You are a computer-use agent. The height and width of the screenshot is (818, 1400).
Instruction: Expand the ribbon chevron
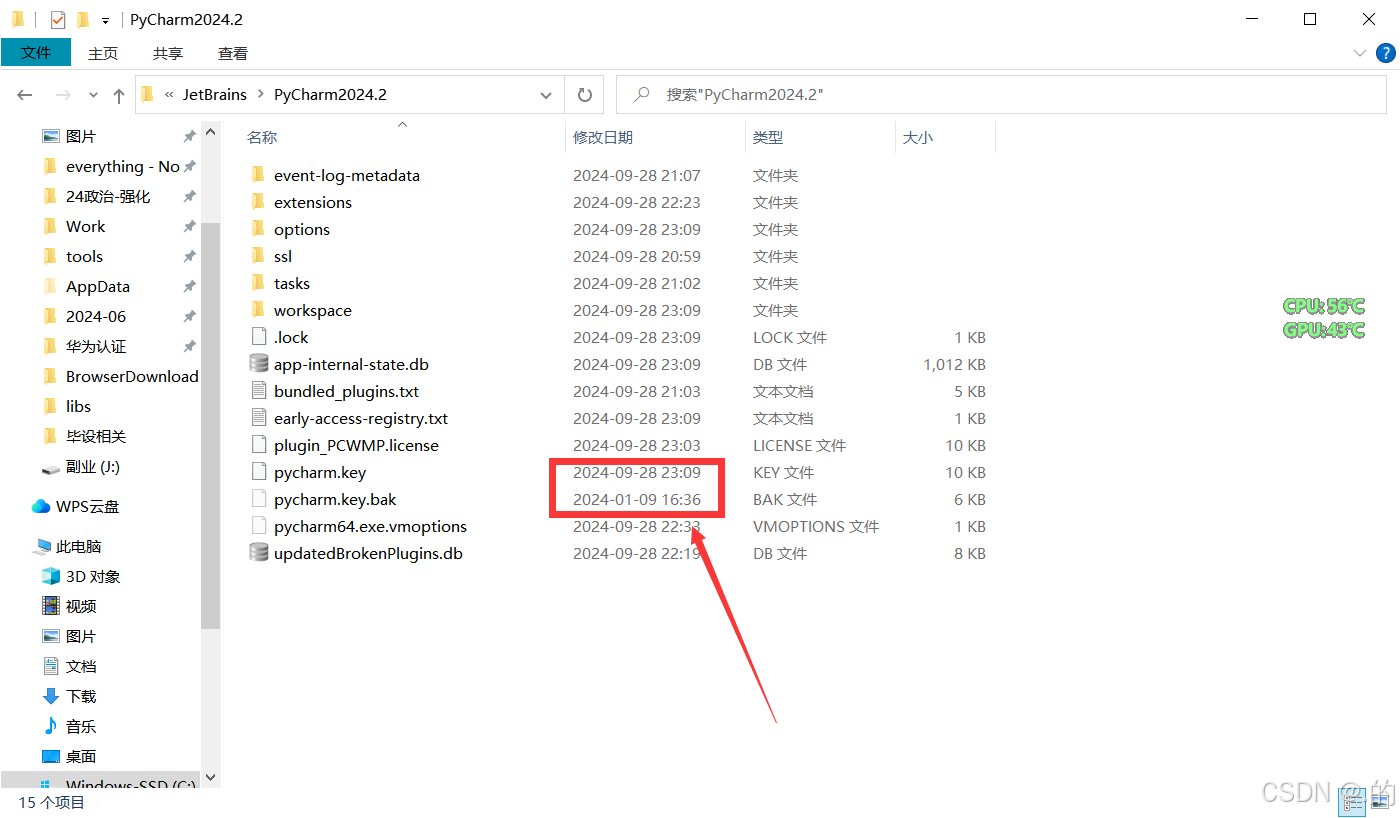(1360, 53)
